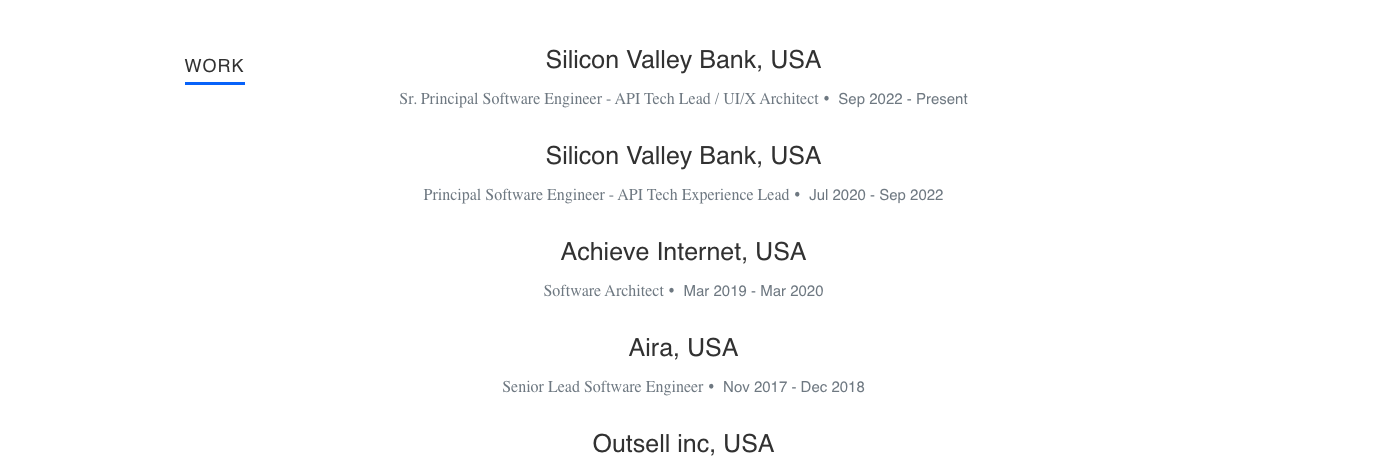Click the Sep 2022 - Present date range

903,99
